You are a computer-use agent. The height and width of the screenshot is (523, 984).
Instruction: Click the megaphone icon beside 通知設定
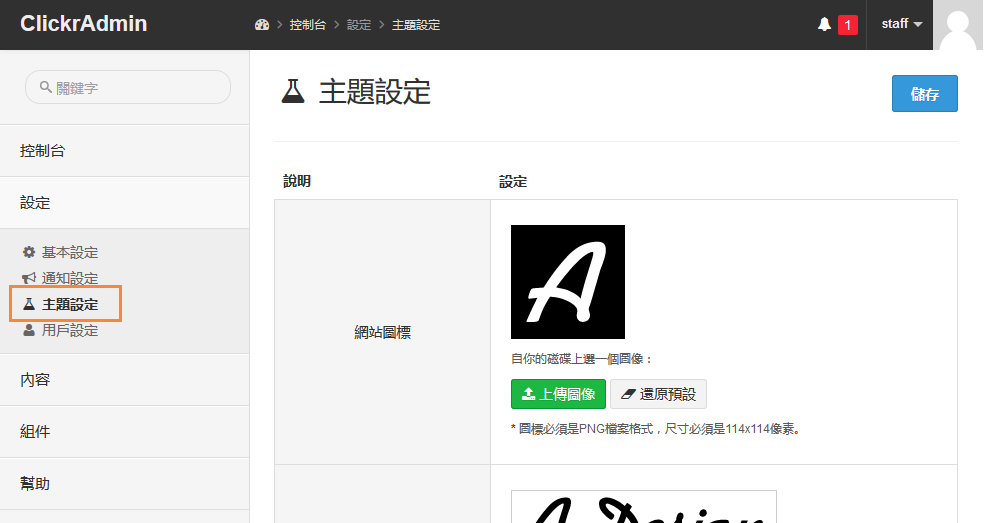point(29,278)
